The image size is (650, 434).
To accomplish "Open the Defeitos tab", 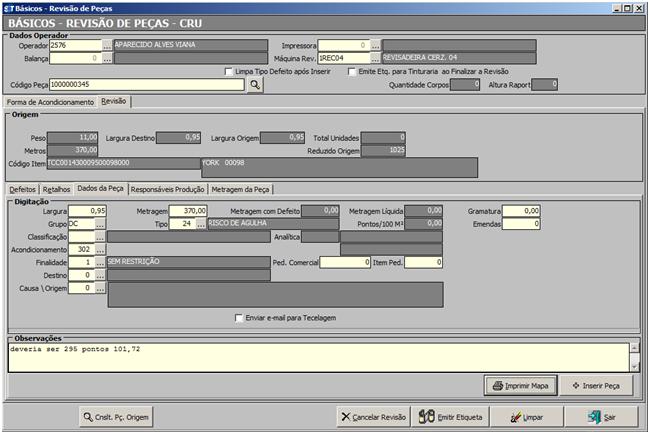I will pyautogui.click(x=22, y=188).
